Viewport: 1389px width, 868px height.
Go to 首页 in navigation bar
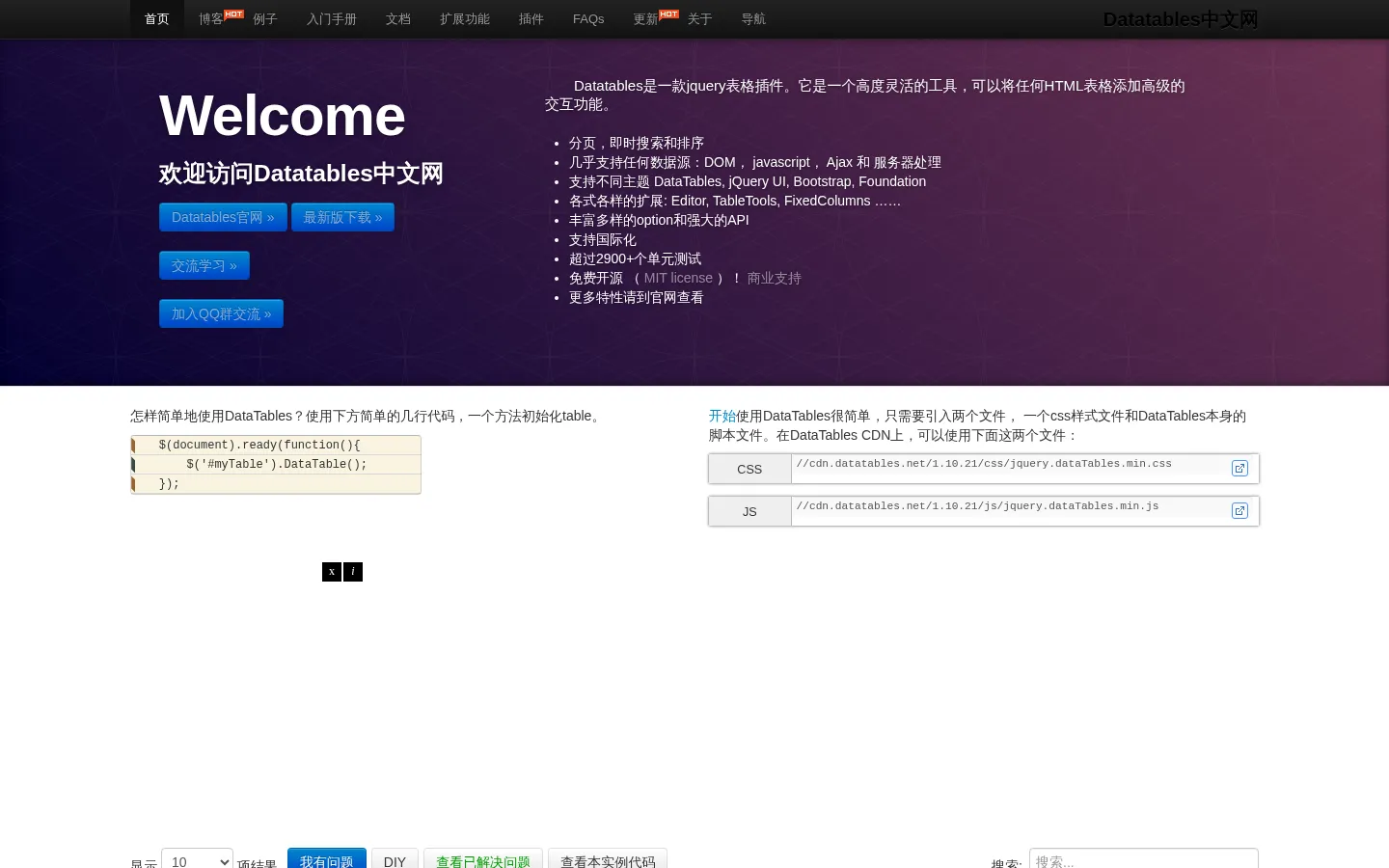(x=157, y=19)
